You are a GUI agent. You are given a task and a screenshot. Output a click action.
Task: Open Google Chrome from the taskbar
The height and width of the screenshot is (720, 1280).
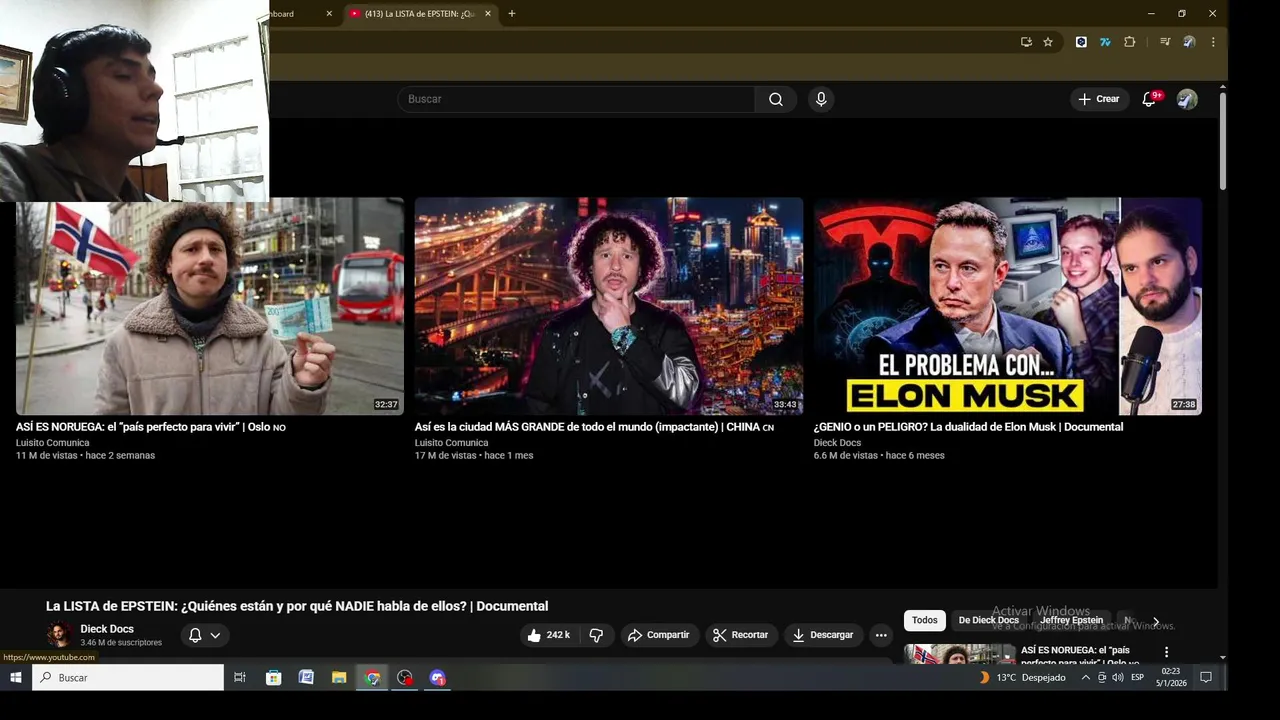coord(372,677)
